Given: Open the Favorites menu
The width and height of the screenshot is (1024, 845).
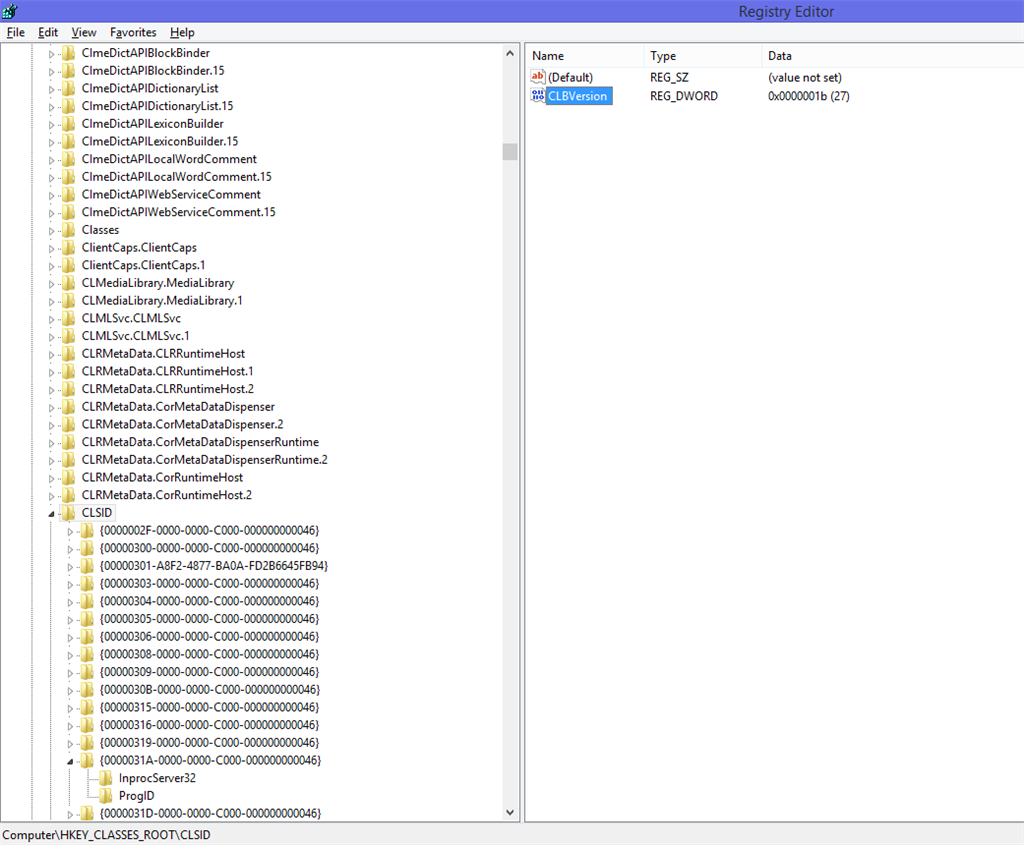Looking at the screenshot, I should coord(133,32).
